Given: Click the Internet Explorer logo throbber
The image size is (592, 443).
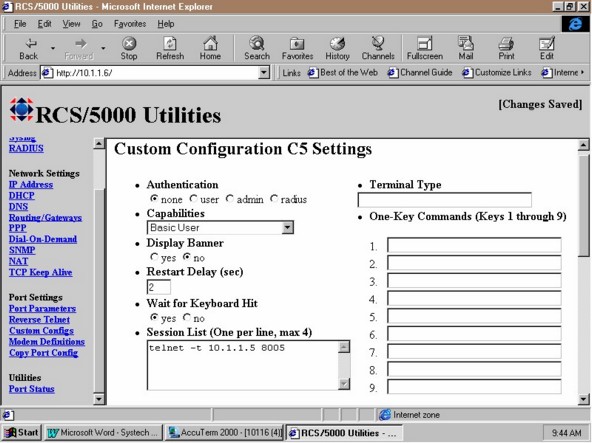Looking at the screenshot, I should pos(575,24).
